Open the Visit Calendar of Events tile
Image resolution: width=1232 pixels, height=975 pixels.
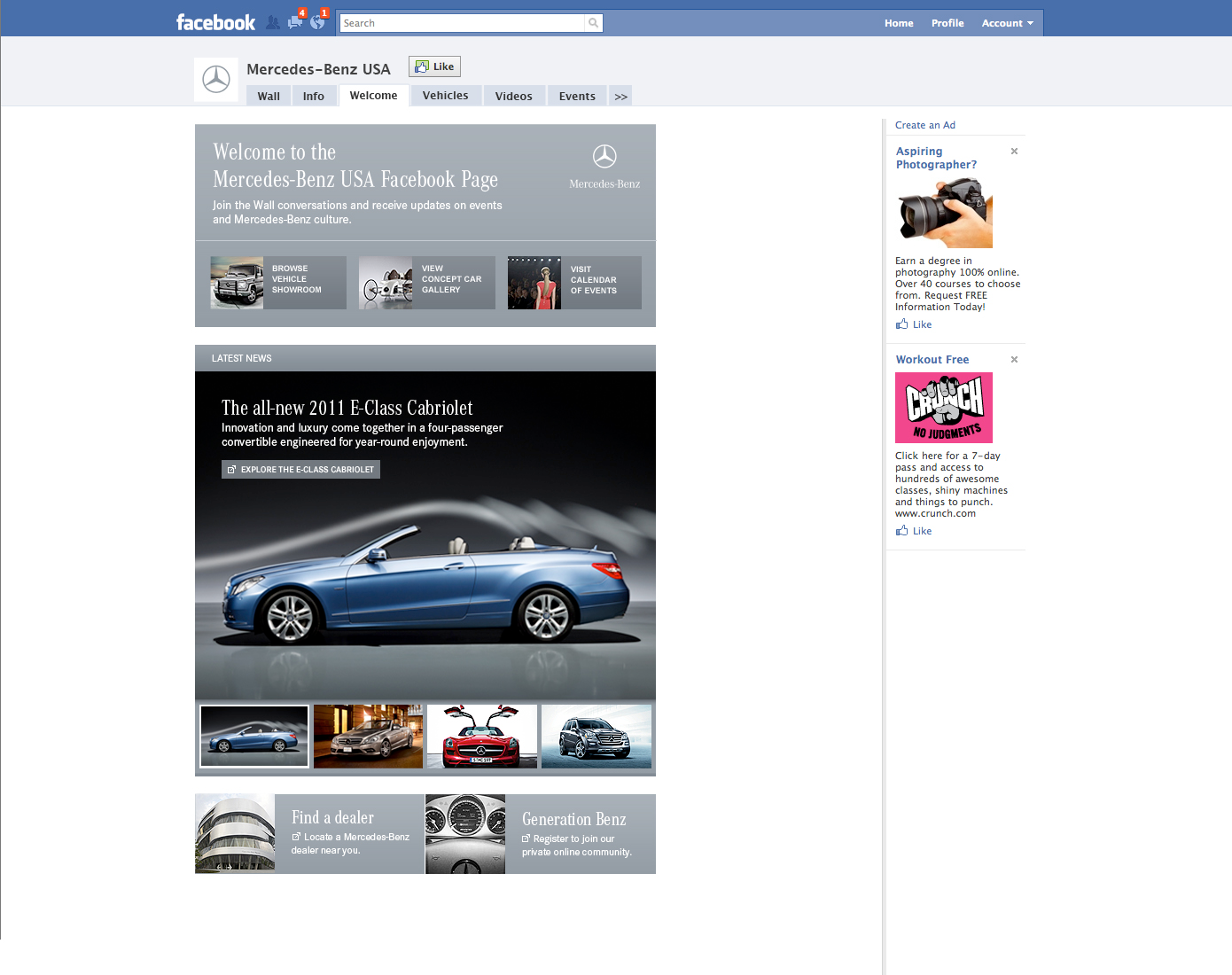(574, 283)
